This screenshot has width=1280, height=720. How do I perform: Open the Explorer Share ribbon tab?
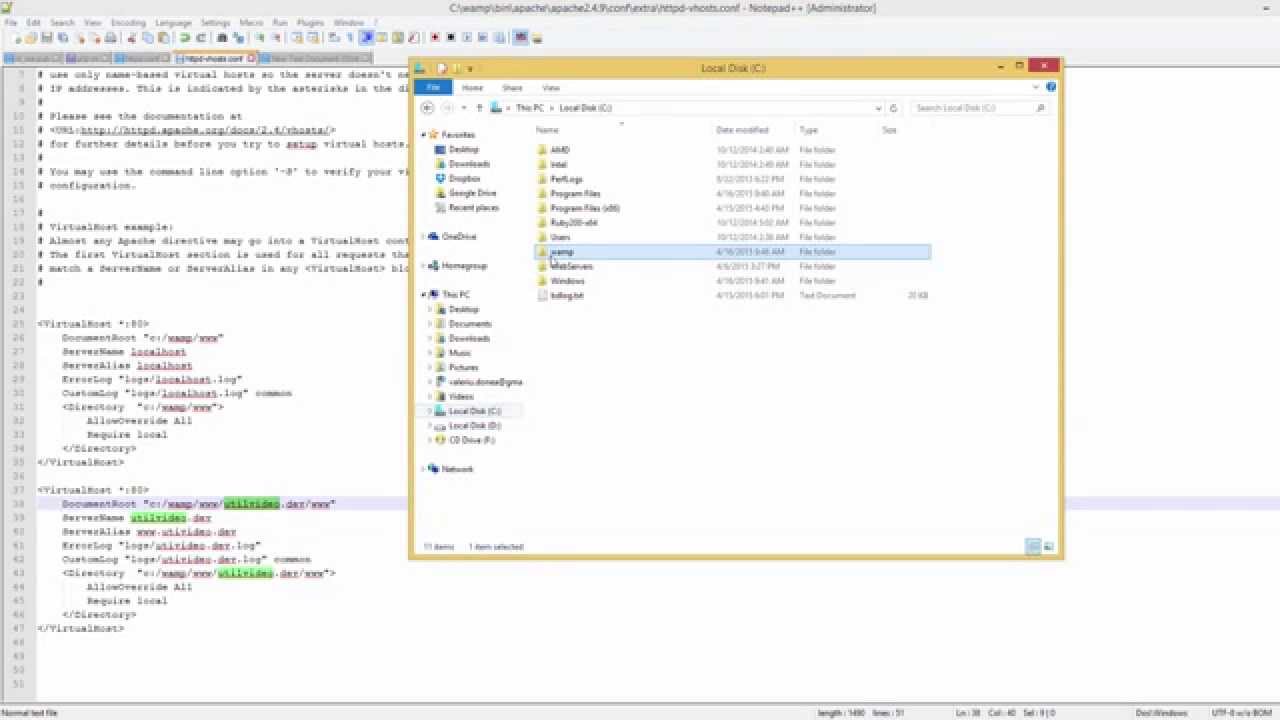[x=512, y=88]
